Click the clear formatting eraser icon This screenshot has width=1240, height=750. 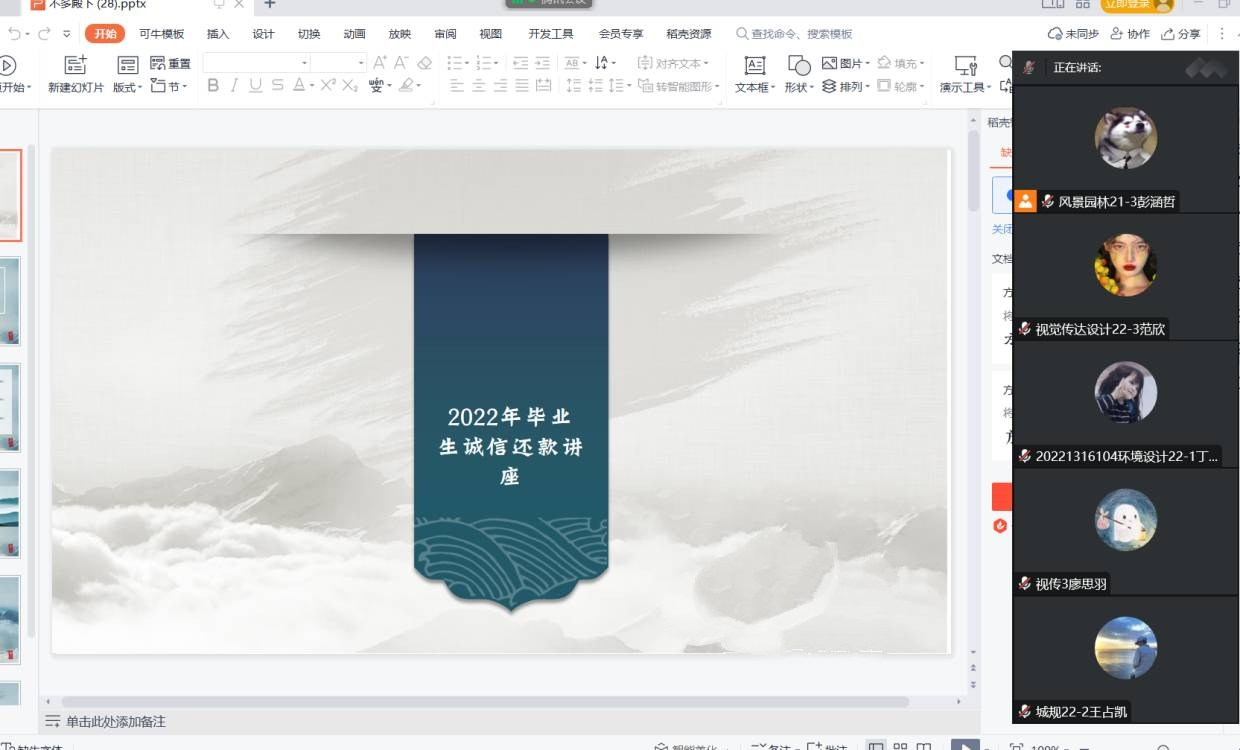tap(425, 63)
